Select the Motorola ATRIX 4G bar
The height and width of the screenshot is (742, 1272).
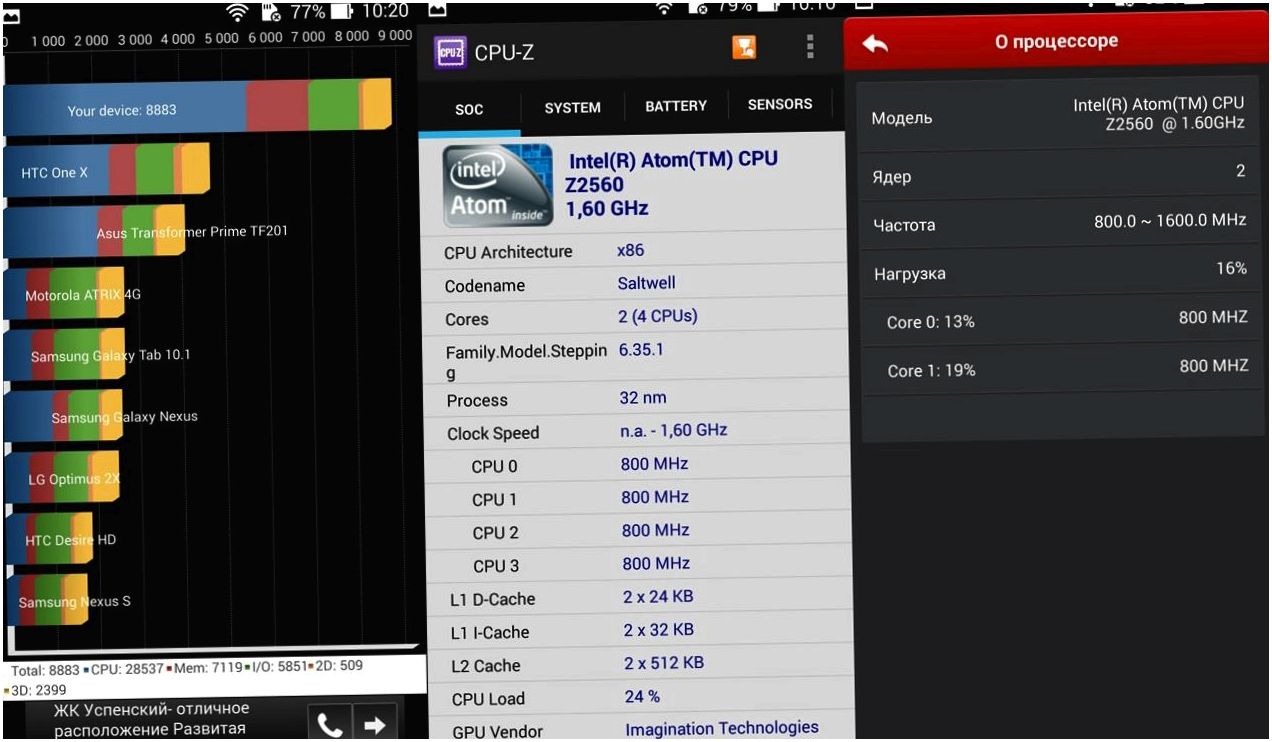coord(64,294)
